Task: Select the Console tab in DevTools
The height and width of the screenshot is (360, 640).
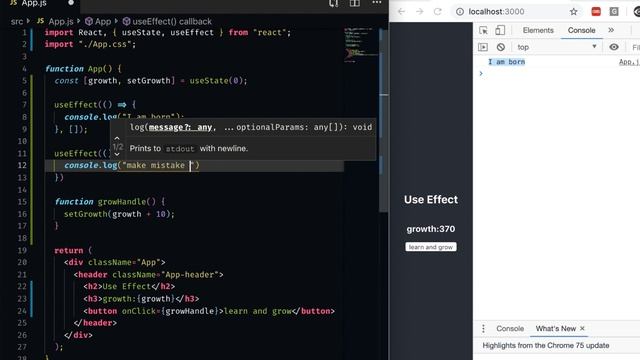Action: (581, 30)
